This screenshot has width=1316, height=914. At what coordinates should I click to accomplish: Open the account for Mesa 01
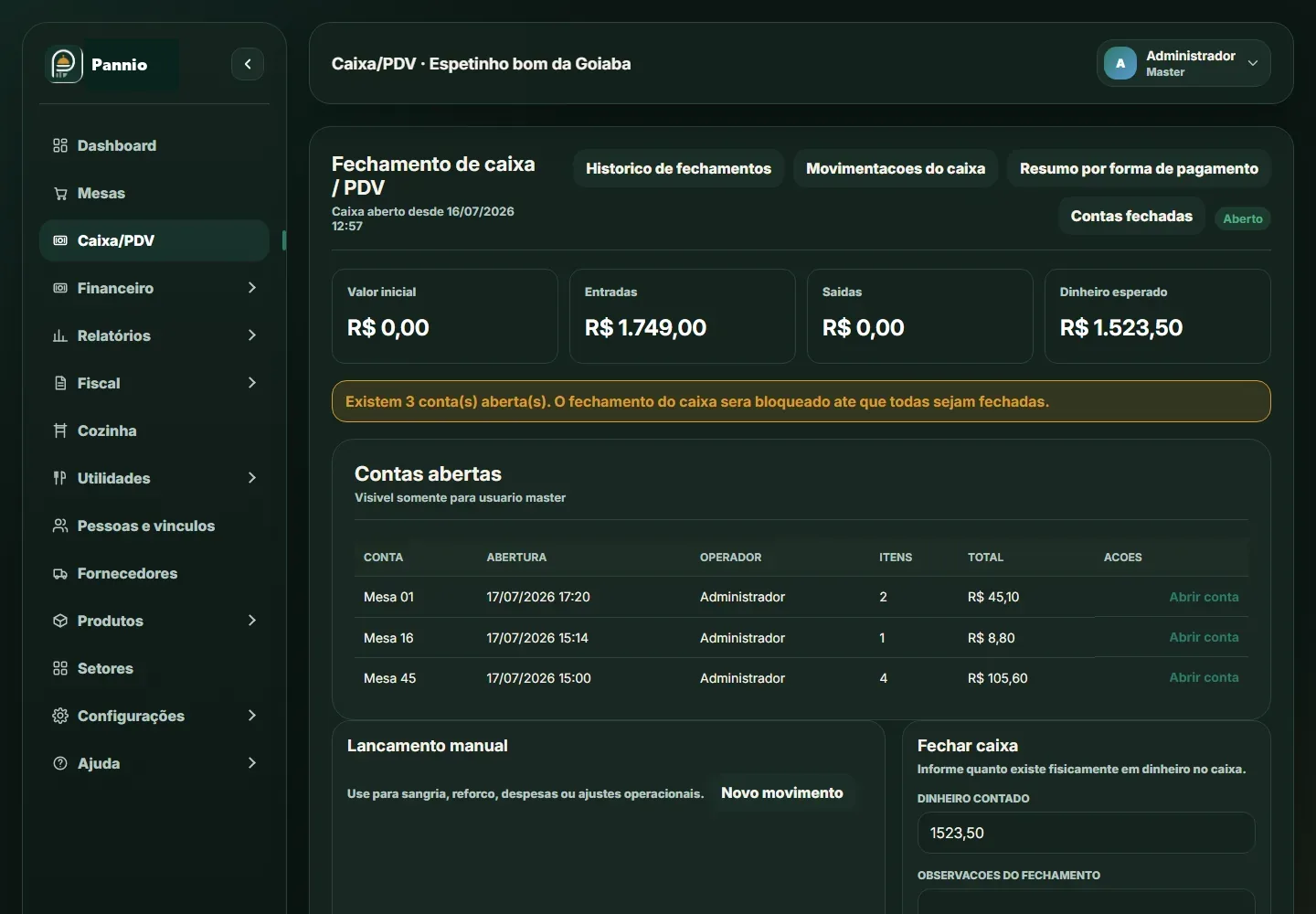pyautogui.click(x=1204, y=597)
